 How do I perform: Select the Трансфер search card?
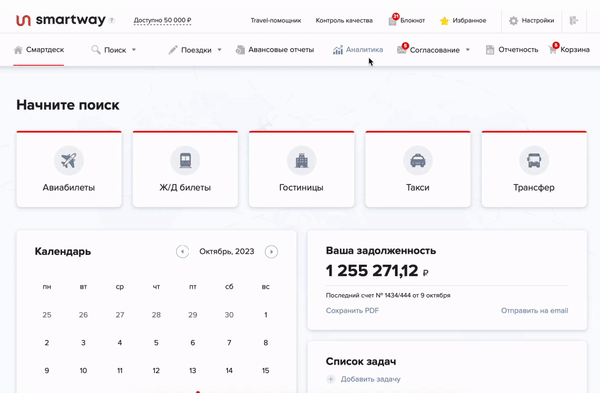pos(534,169)
